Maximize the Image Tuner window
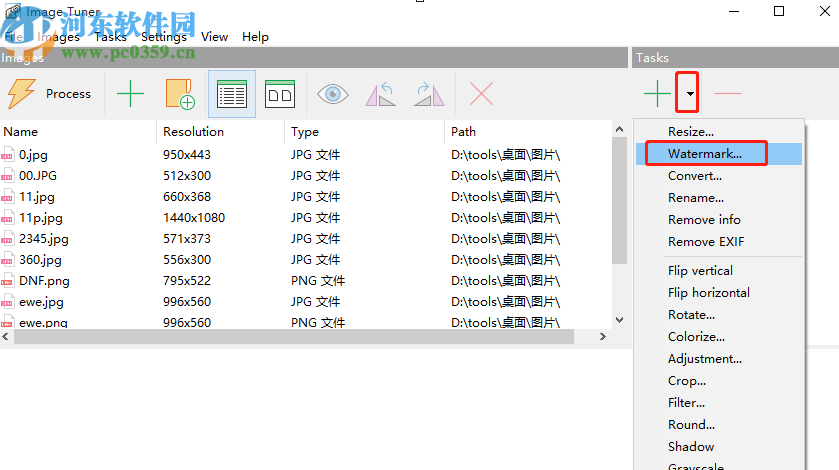Screen dimensions: 839x470 [x=779, y=11]
